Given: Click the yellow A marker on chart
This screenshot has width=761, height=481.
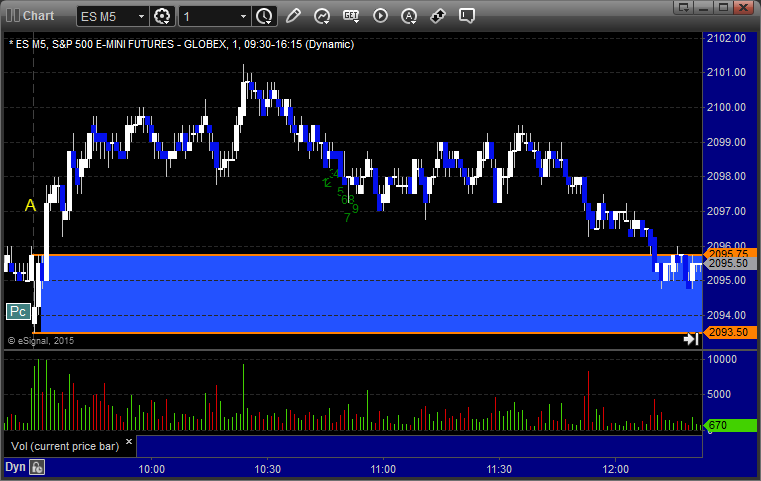Looking at the screenshot, I should tap(30, 206).
